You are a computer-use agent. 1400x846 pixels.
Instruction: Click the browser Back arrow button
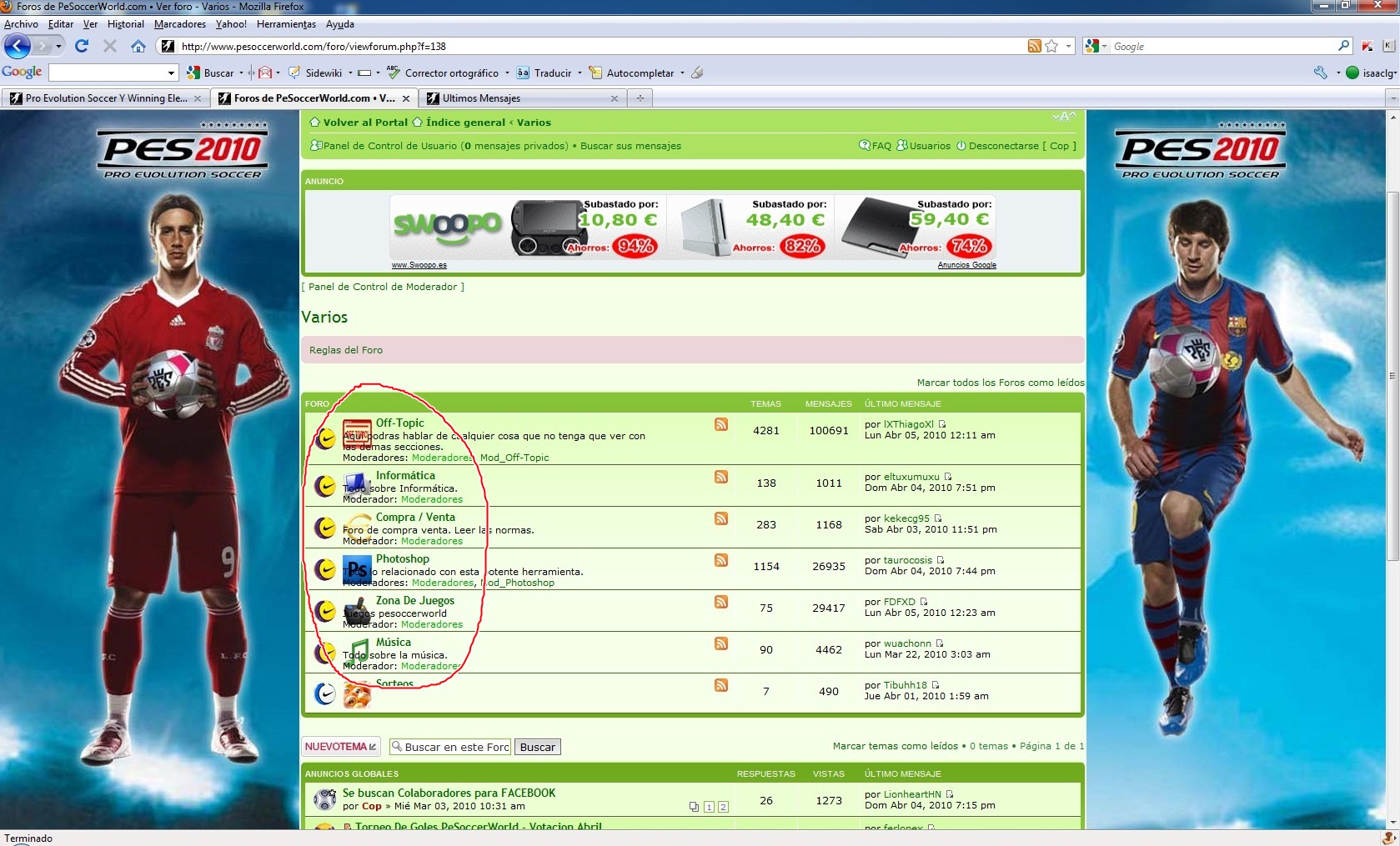18,46
